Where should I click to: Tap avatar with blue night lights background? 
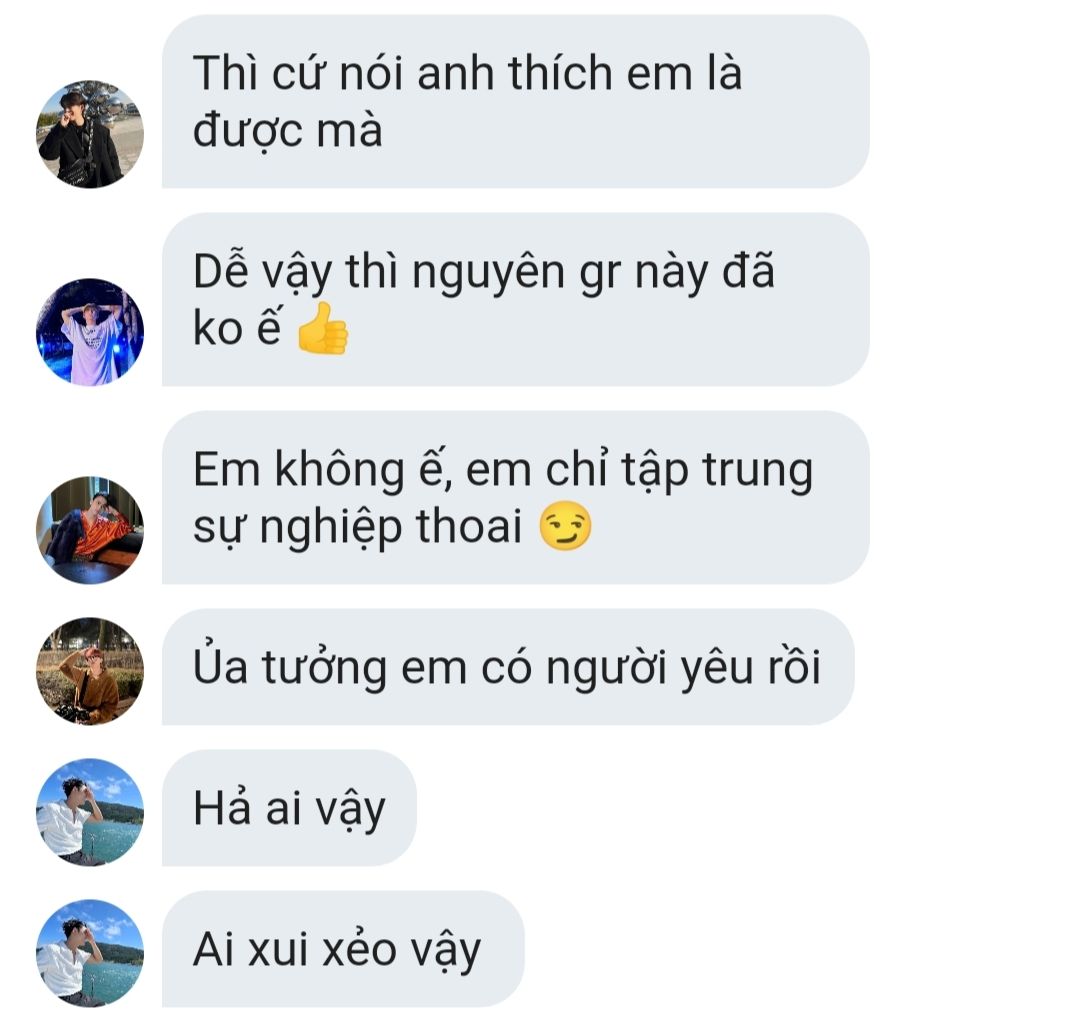90,332
